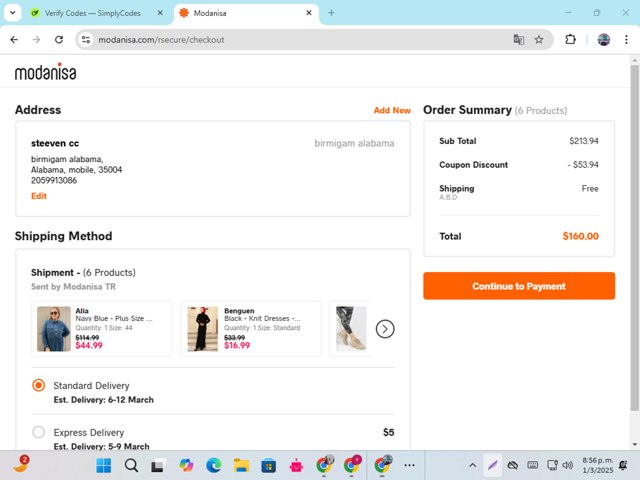Bookmark this page with the star

[539, 40]
